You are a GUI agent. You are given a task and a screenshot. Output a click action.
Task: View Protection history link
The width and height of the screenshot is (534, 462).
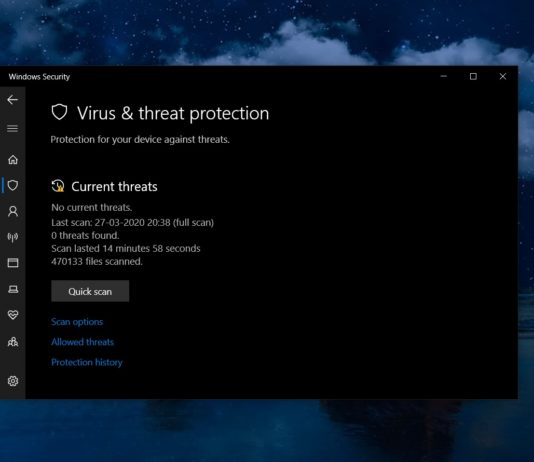(x=87, y=362)
